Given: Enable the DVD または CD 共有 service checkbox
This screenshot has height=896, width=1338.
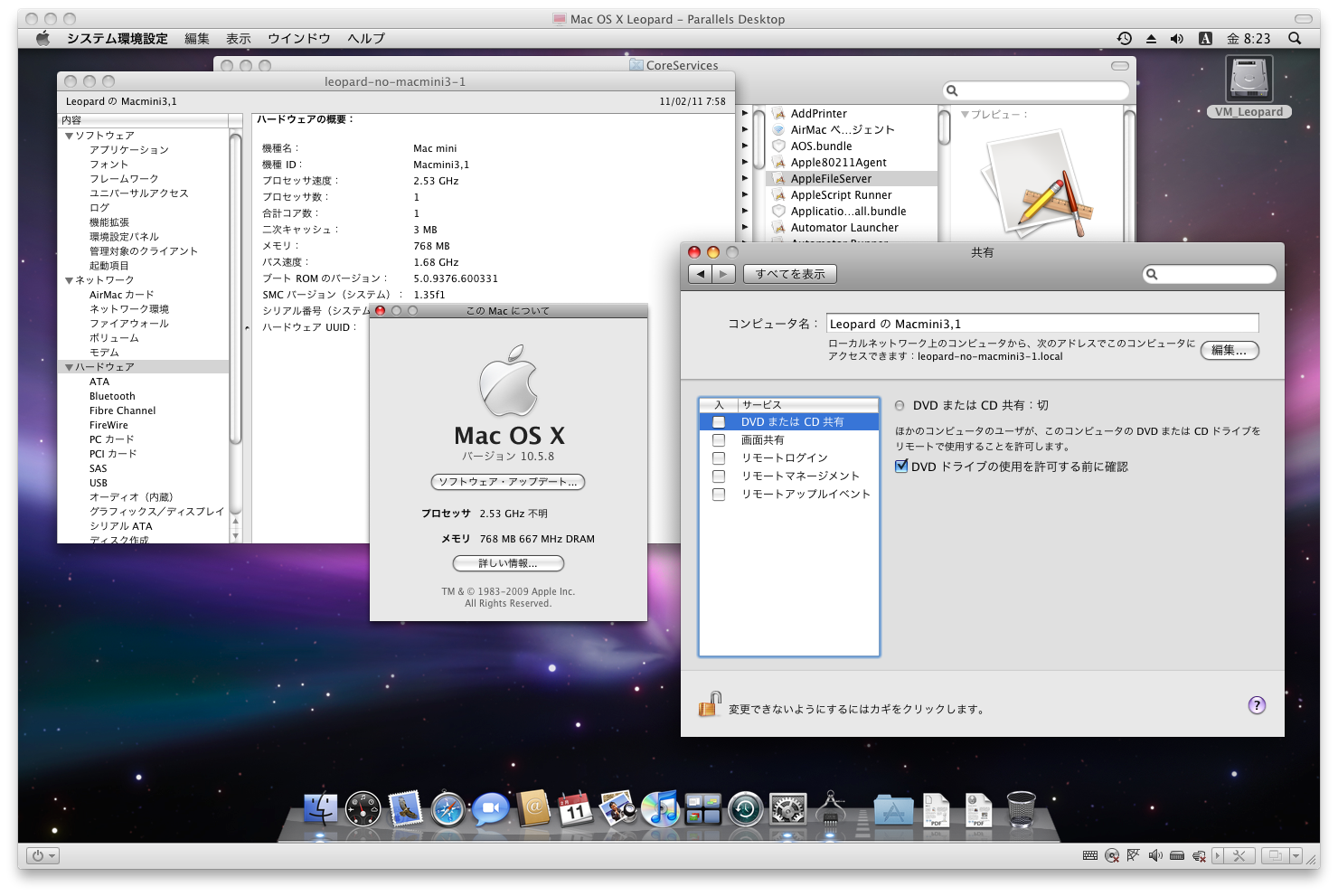Looking at the screenshot, I should (x=719, y=422).
